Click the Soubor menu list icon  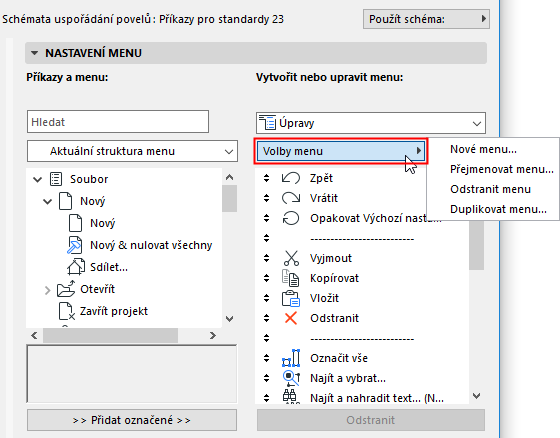[x=56, y=179]
